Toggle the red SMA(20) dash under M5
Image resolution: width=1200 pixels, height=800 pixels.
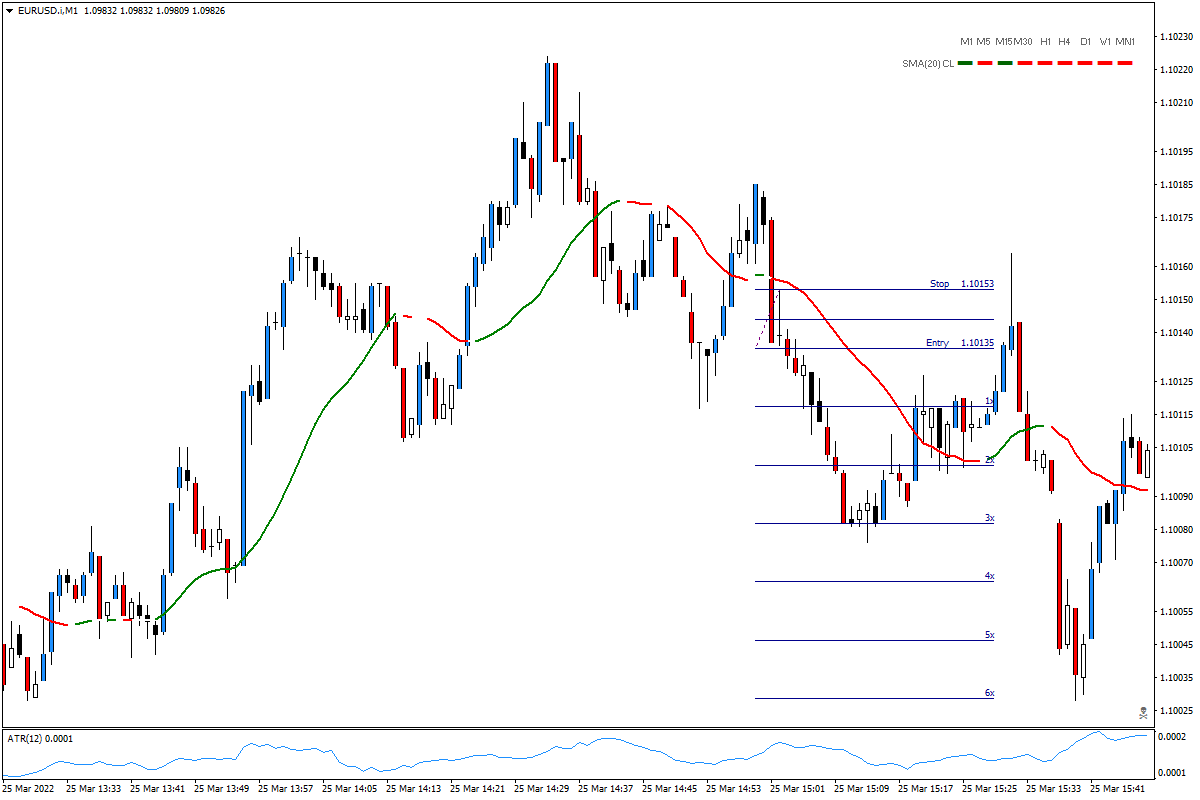pos(984,63)
